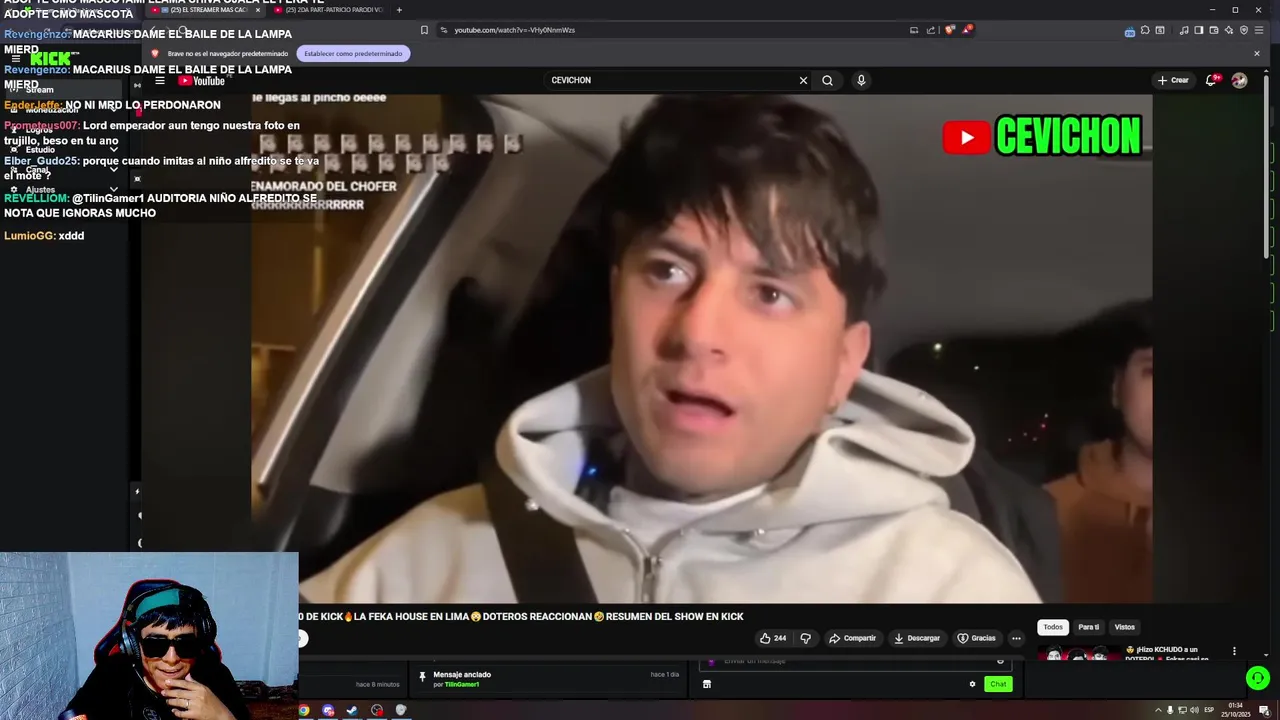Open the media control music-note icon
The width and height of the screenshot is (1280, 720).
coord(1185,30)
